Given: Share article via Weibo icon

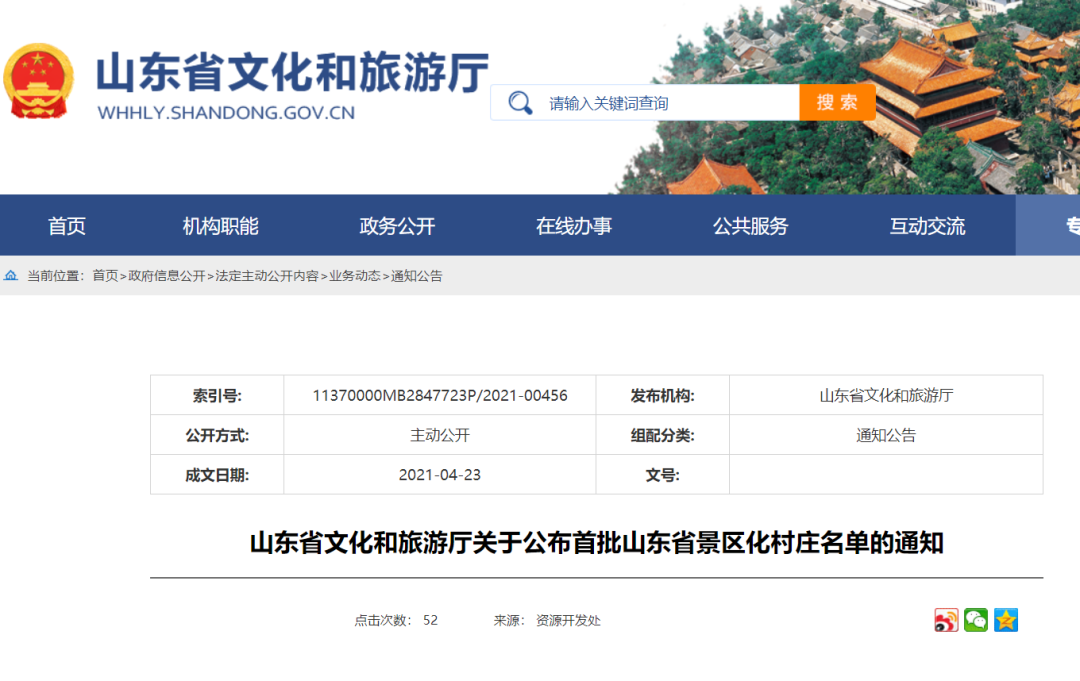Looking at the screenshot, I should tap(946, 620).
